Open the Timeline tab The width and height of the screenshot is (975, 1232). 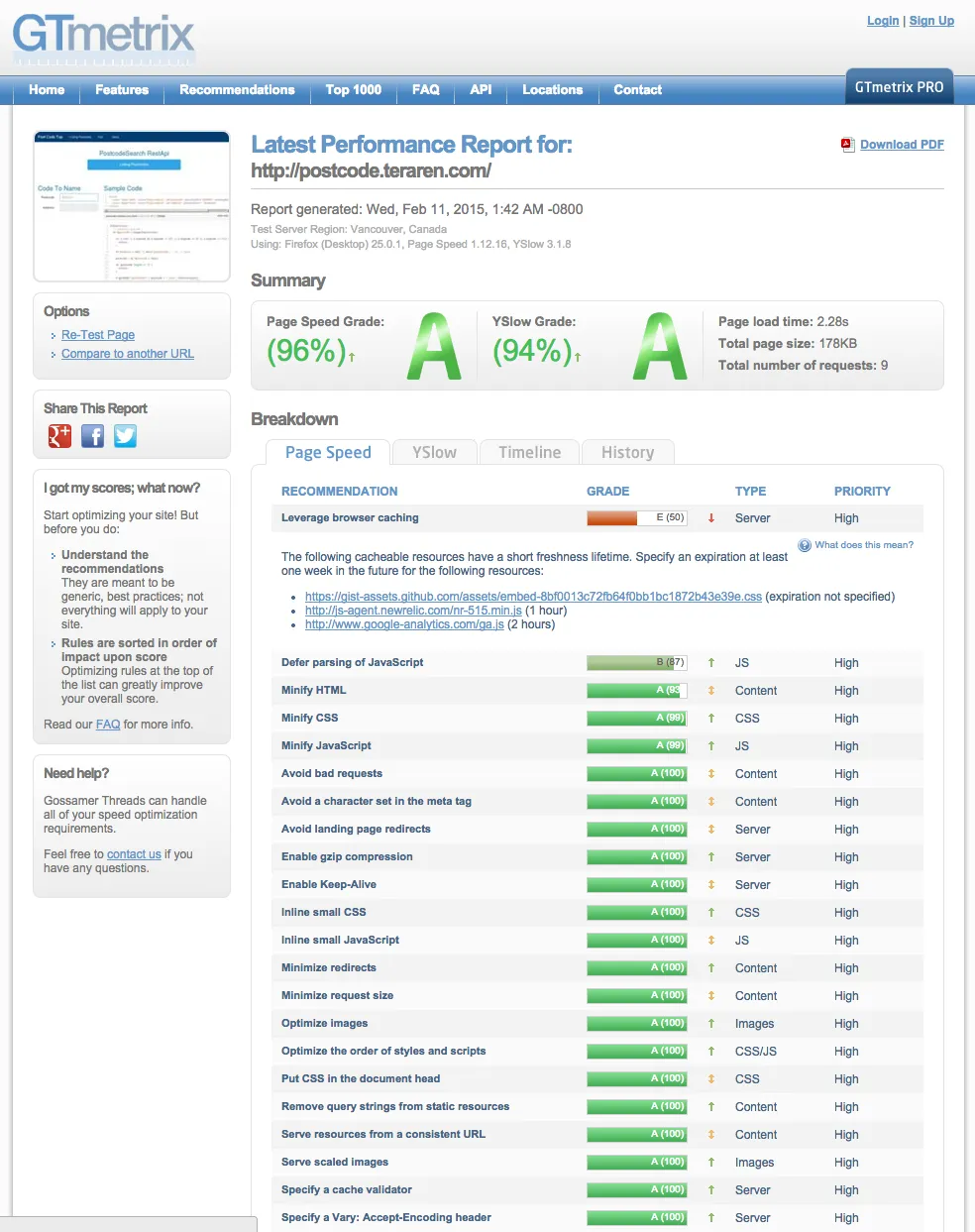pyautogui.click(x=529, y=453)
